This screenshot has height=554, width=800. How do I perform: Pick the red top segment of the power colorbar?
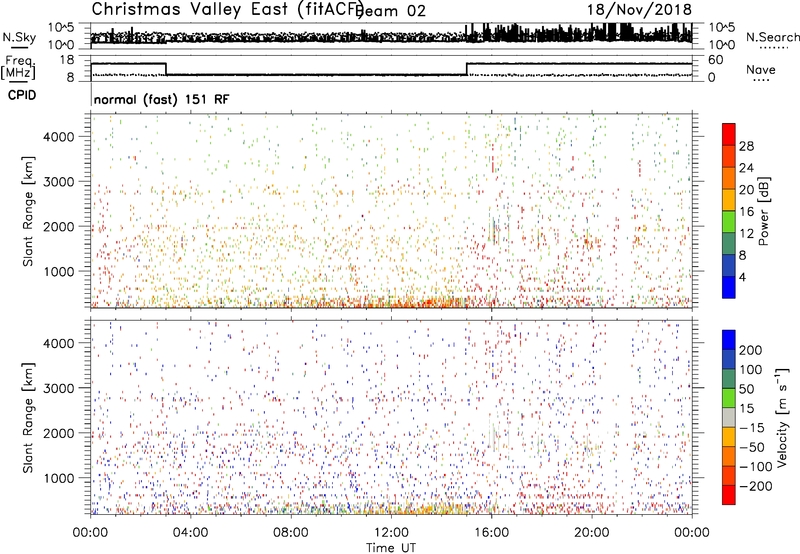pos(729,135)
